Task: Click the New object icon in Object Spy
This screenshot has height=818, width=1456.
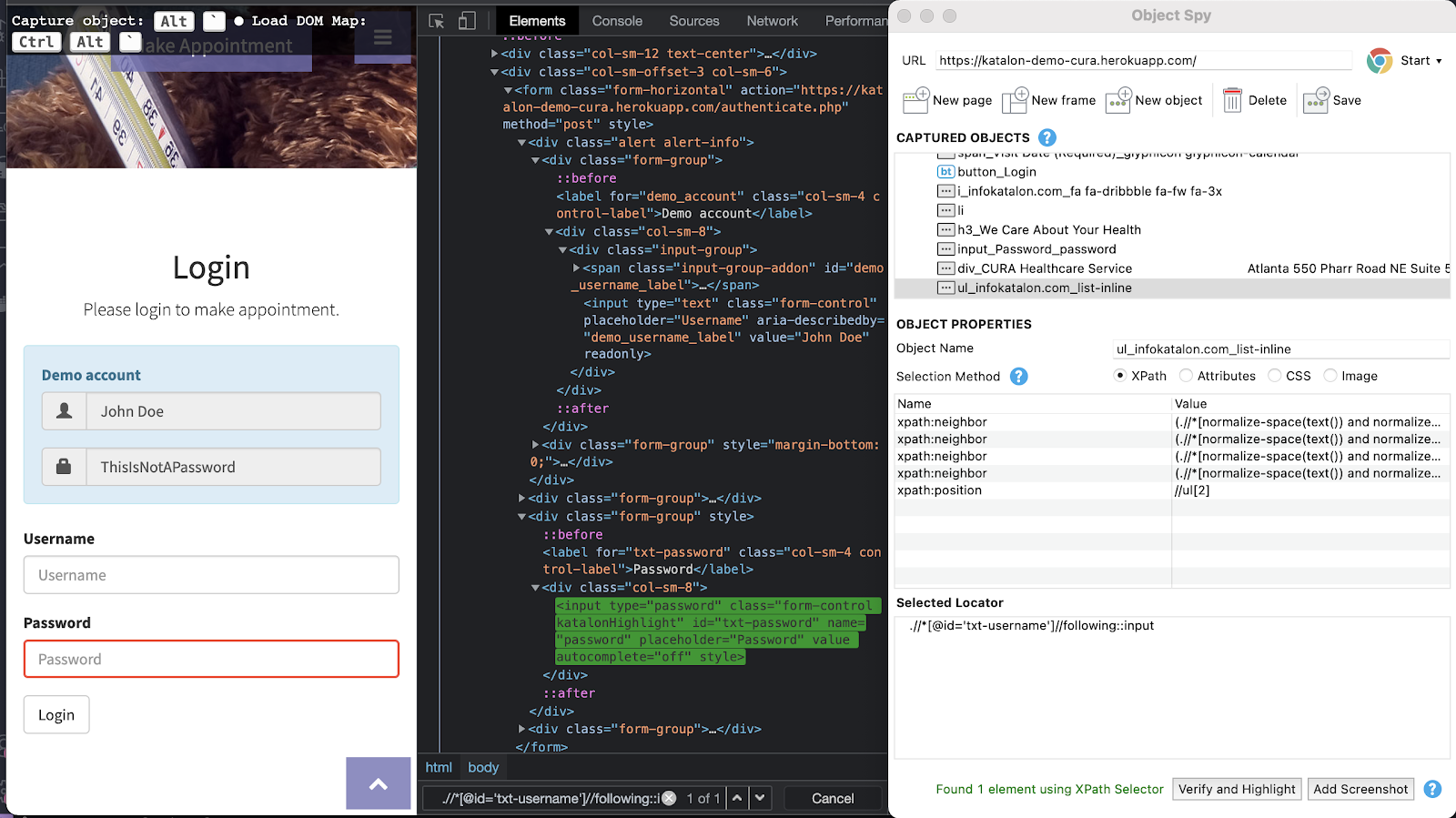Action: tap(1118, 100)
